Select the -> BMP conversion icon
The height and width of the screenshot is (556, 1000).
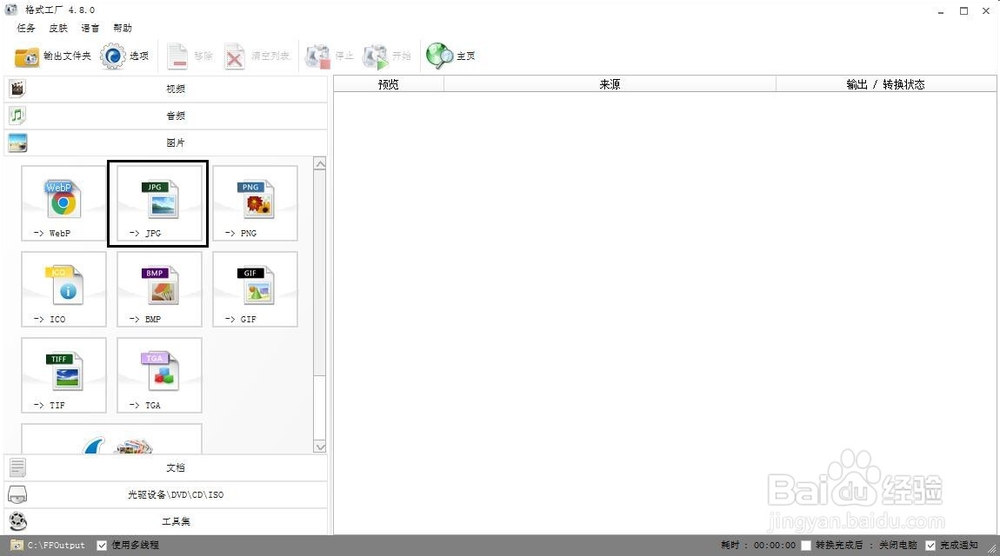[x=159, y=289]
